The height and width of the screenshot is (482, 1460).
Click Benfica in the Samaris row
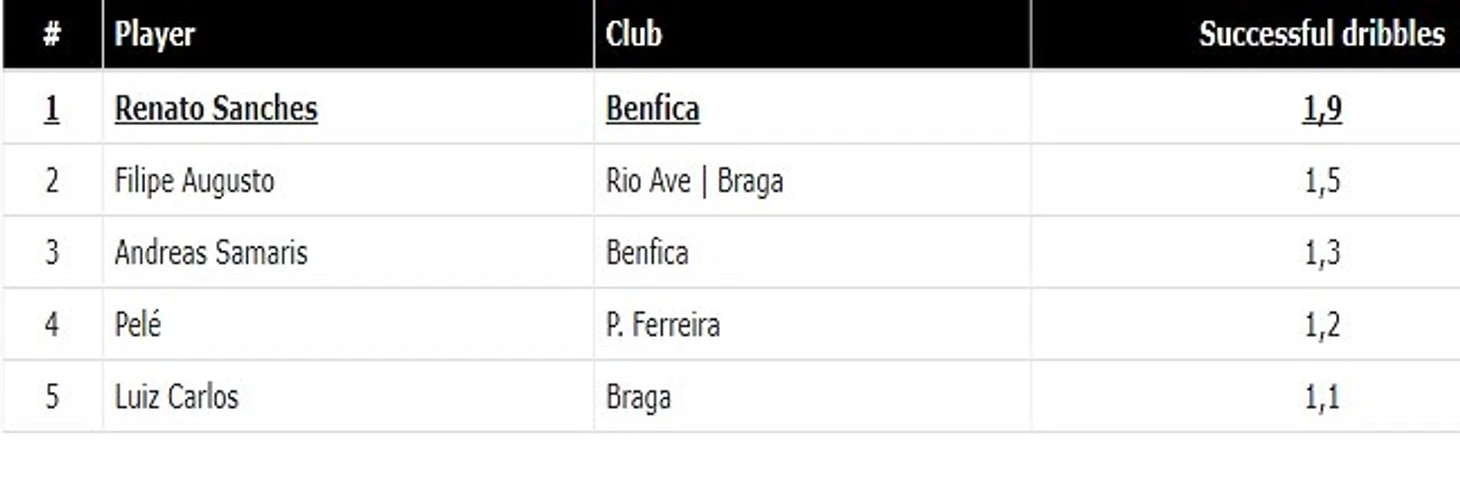(x=647, y=252)
